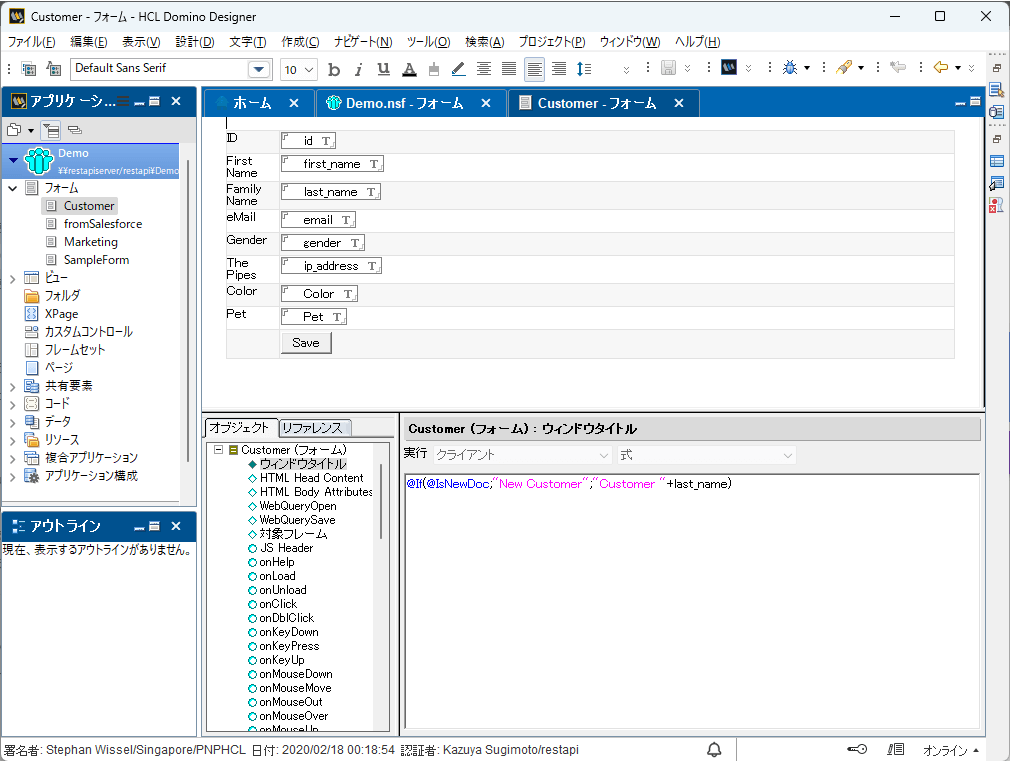Image resolution: width=1010 pixels, height=761 pixels.
Task: Apply full justify paragraph alignment
Action: coord(509,69)
